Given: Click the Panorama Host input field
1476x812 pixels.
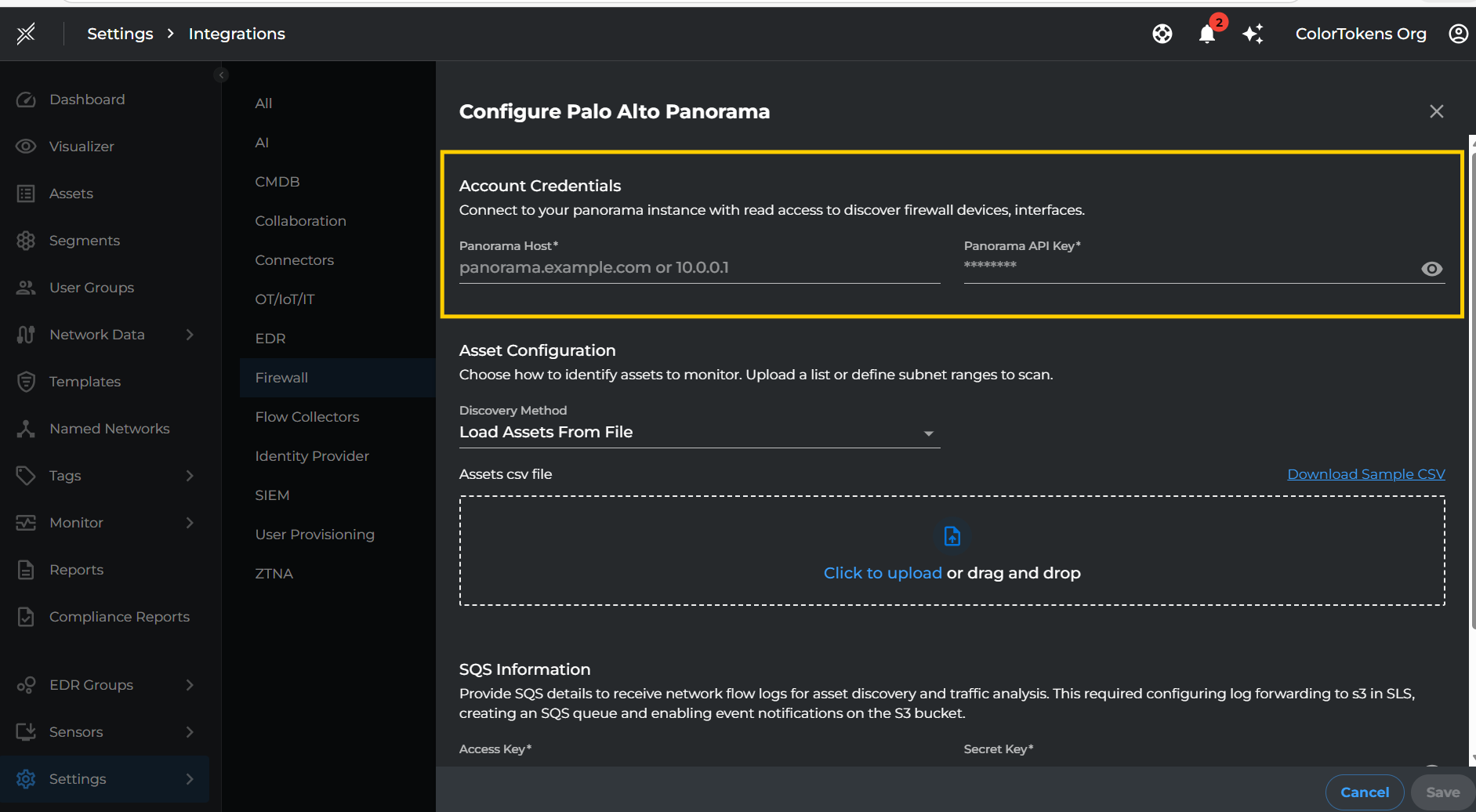Looking at the screenshot, I should 698,267.
